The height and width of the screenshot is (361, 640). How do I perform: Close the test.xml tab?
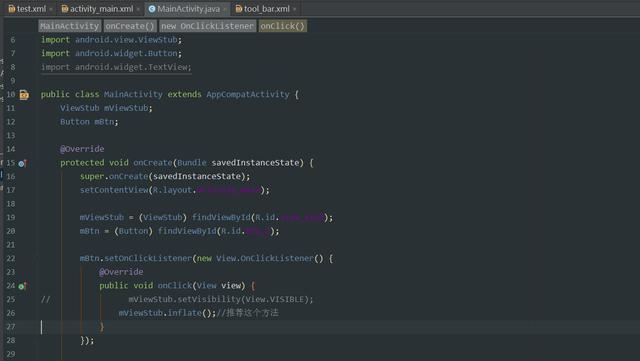51,9
